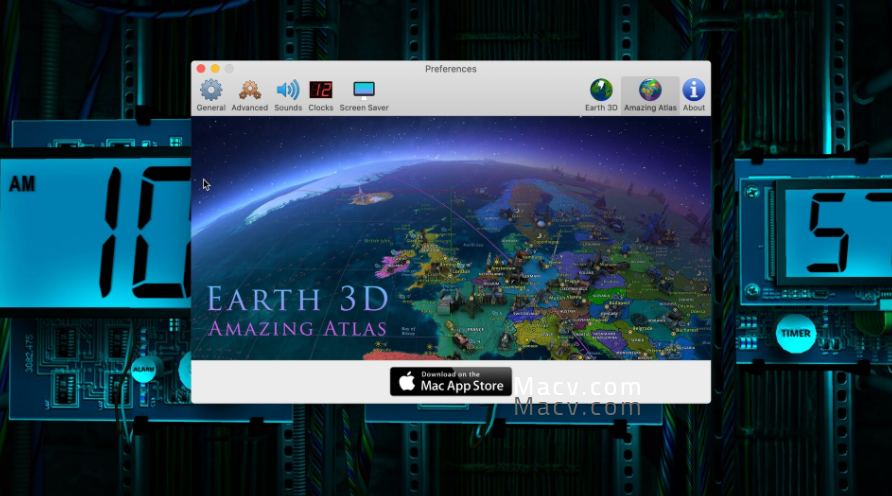Open the Clocks preferences pane

click(x=321, y=95)
